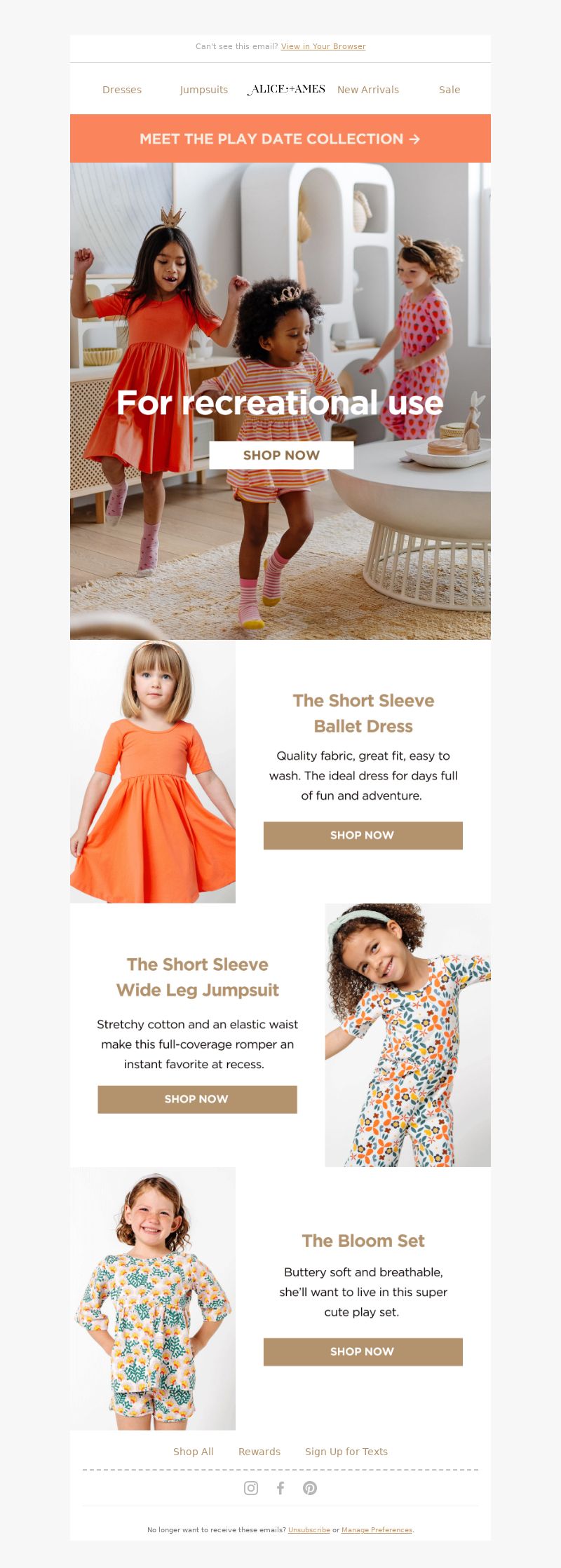Viewport: 561px width, 1568px height.
Task: Open the Instagram icon in footer
Action: click(x=251, y=1487)
